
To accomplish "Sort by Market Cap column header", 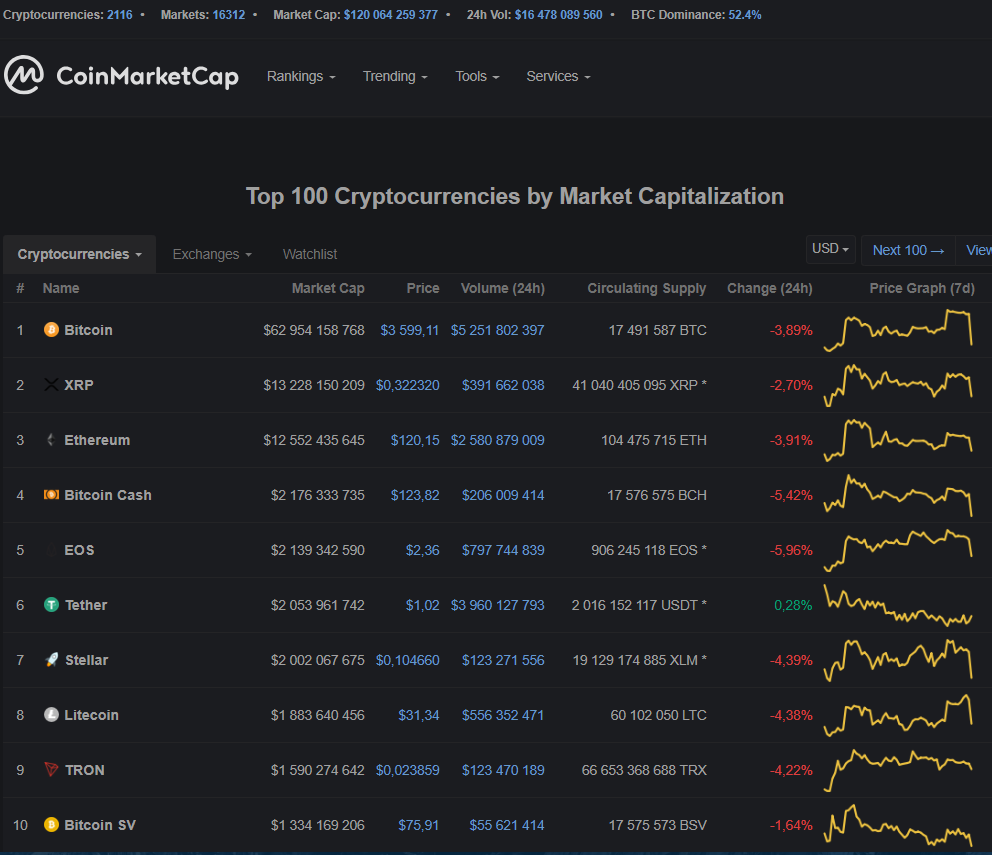I will [x=328, y=288].
